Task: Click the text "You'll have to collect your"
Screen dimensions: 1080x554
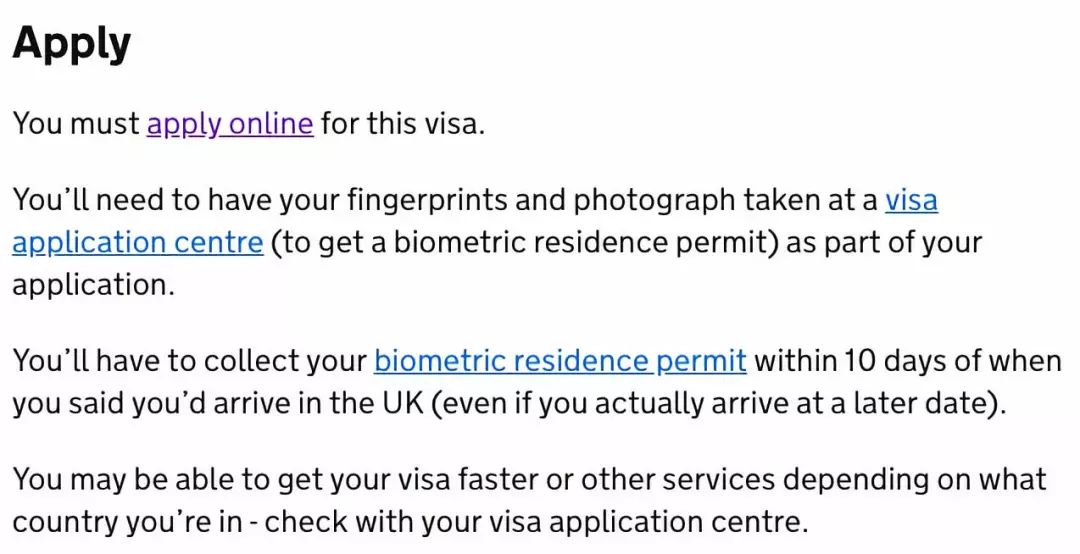Action: click(190, 360)
